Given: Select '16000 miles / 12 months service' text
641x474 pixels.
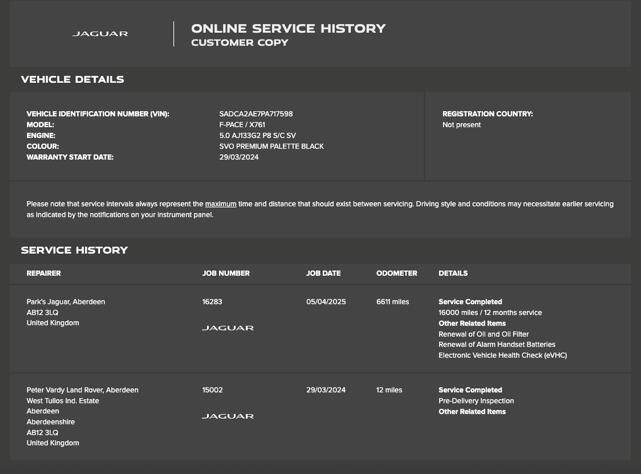Looking at the screenshot, I should tap(490, 312).
